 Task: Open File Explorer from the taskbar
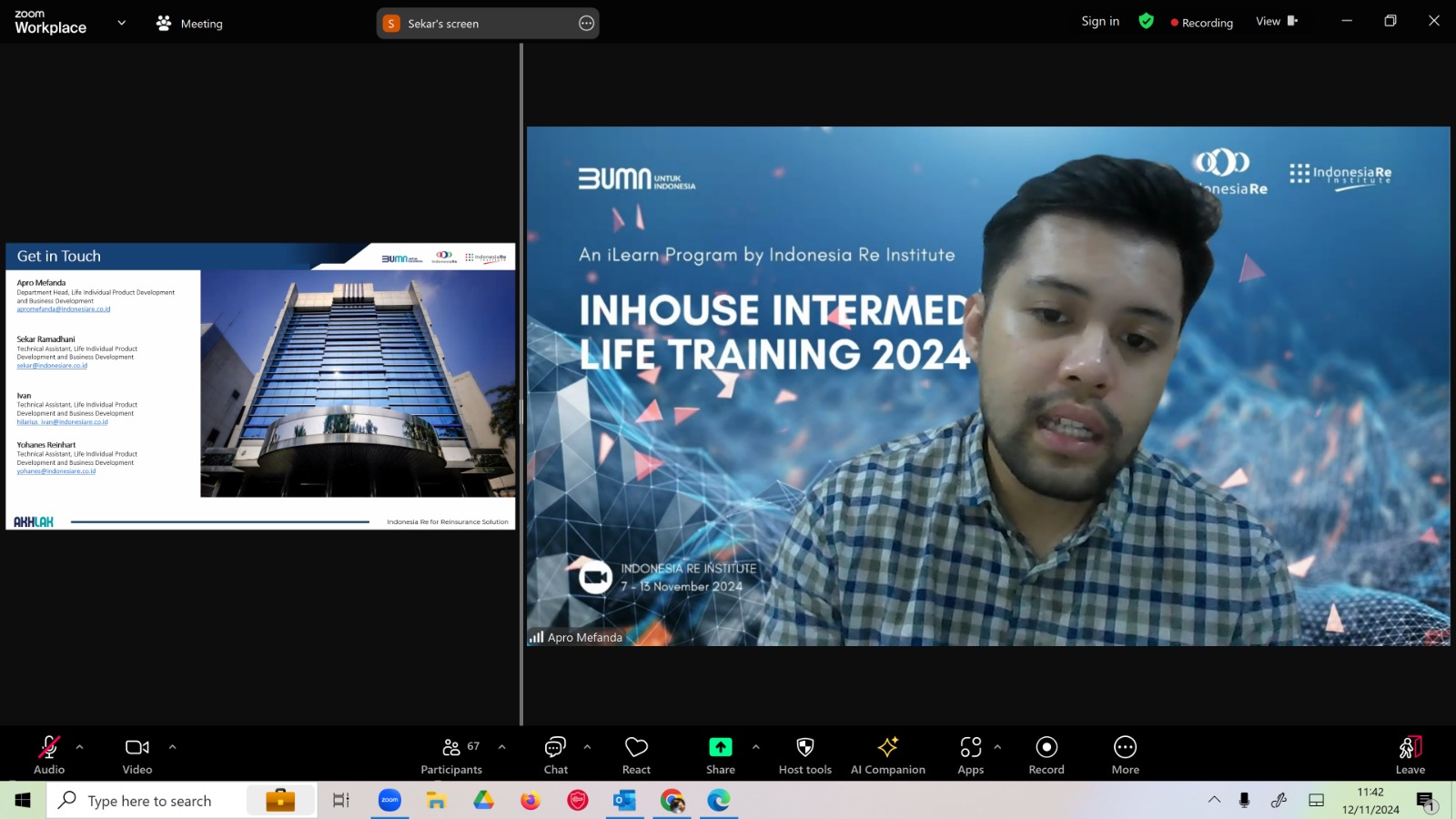pyautogui.click(x=437, y=801)
